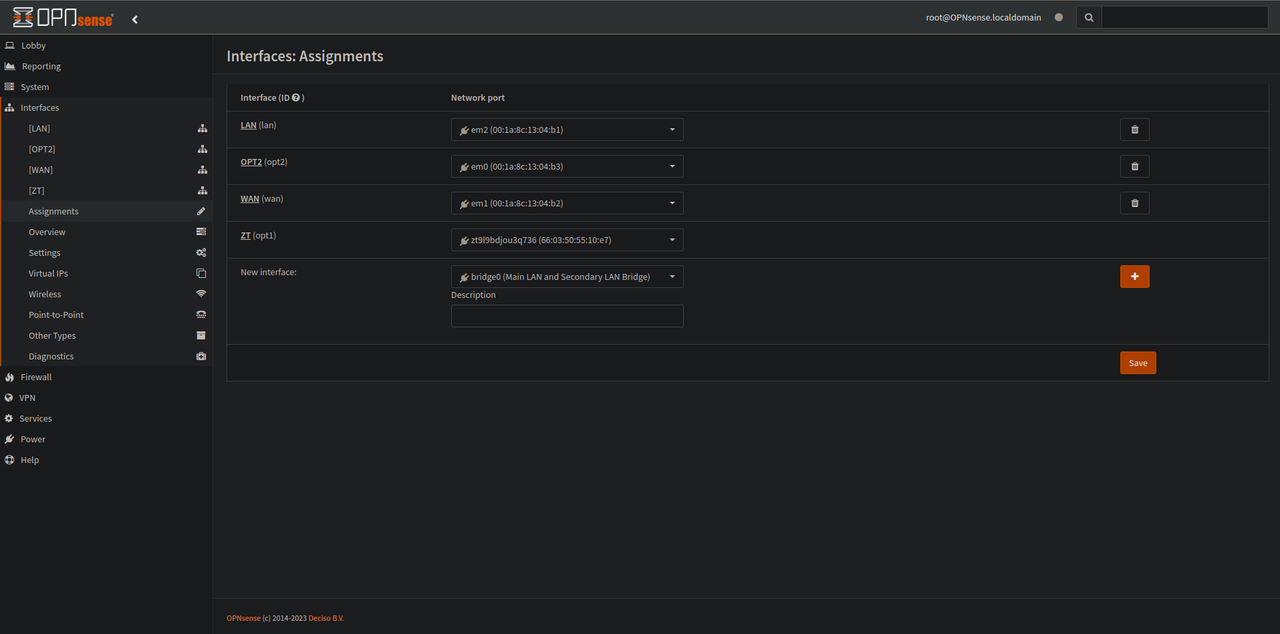This screenshot has width=1280, height=634.
Task: Click the Wireless wifi icon
Action: pos(202,294)
